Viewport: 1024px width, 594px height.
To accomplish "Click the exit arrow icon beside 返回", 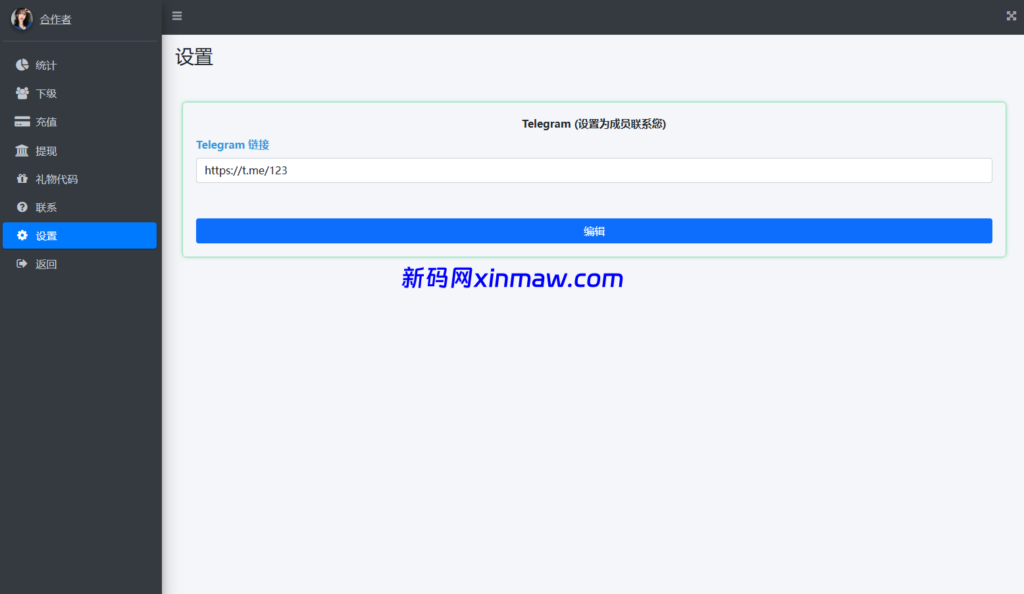I will 22,264.
